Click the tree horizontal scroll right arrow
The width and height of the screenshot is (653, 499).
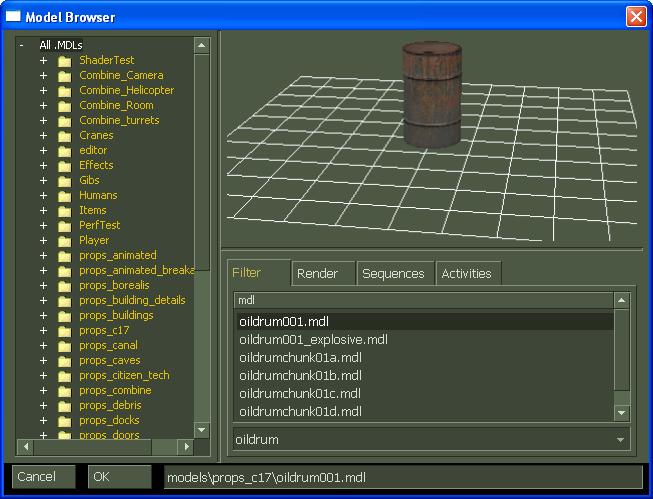click(186, 447)
